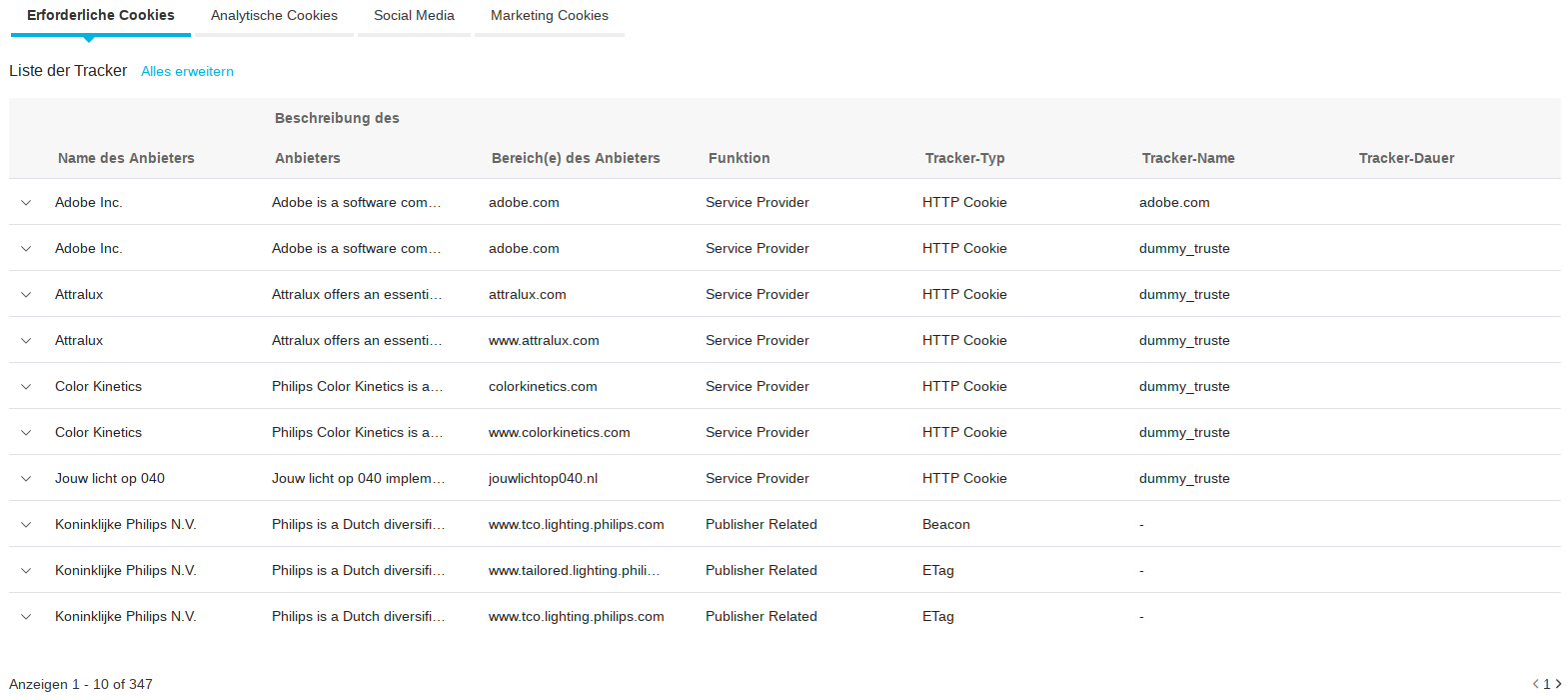Expand the Koninklijke Philips ETag row for www.tco.lighting.philips.com
1568x700 pixels.
click(x=26, y=617)
